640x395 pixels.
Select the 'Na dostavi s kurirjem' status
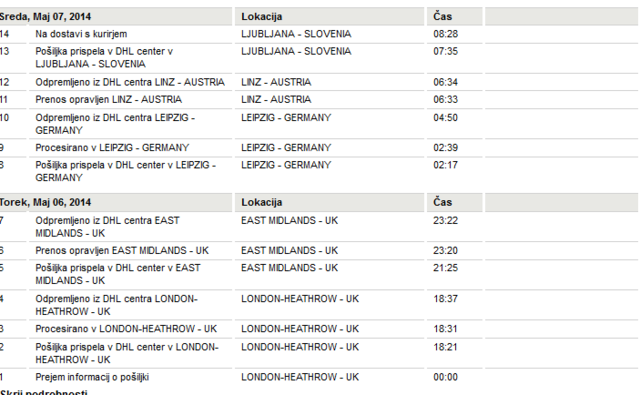81,34
